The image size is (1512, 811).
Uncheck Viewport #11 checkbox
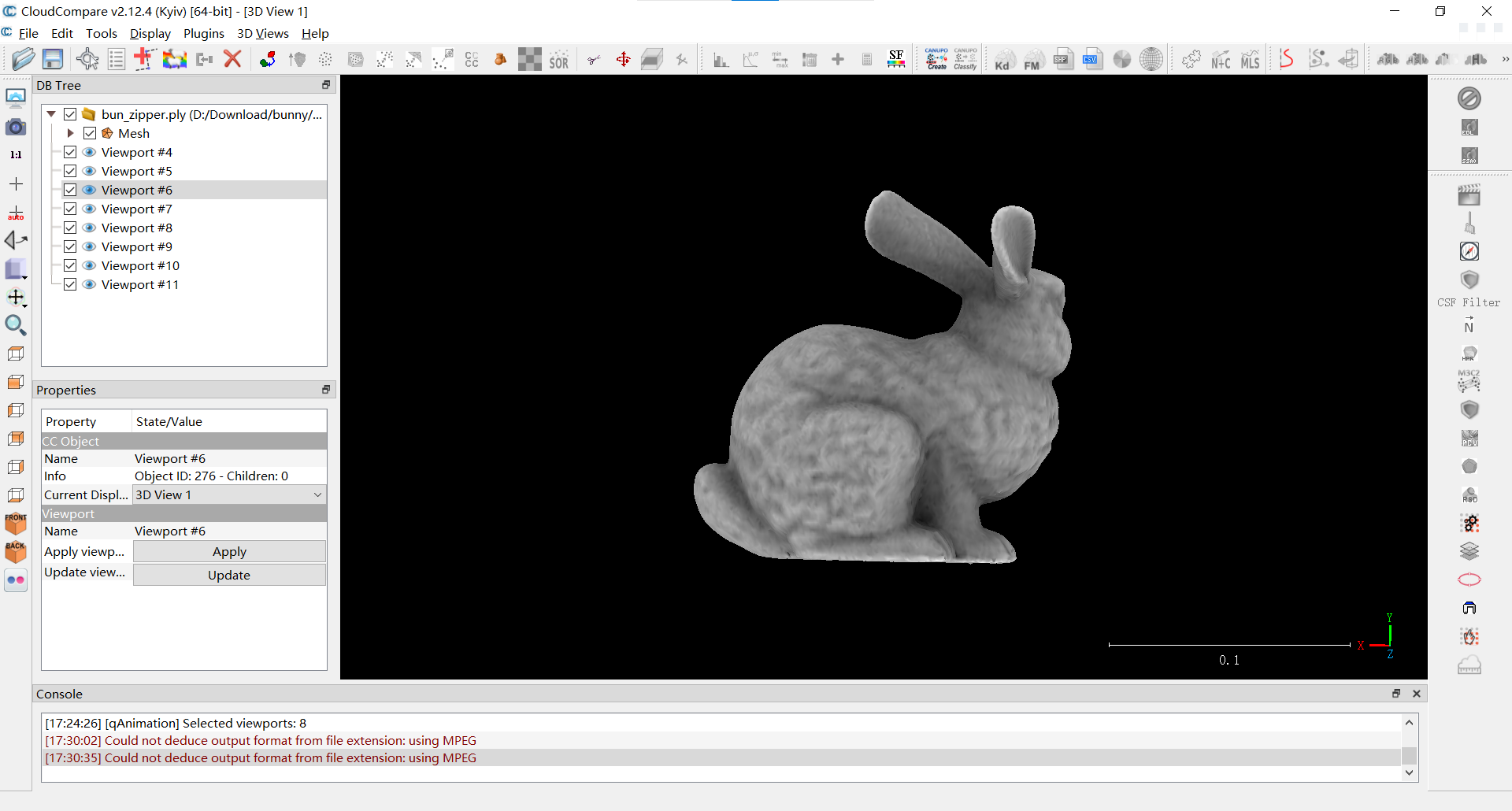(70, 284)
